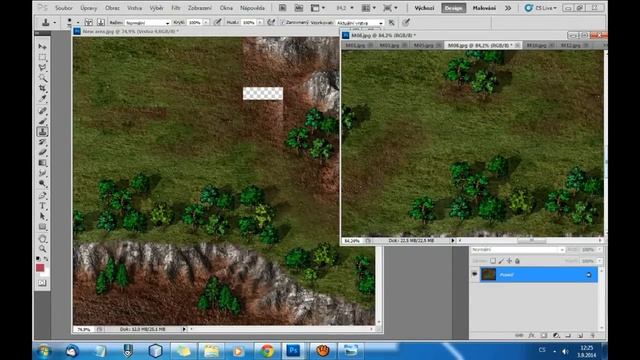Toggle lock all padlock icon
640x360 pixels.
517,261
